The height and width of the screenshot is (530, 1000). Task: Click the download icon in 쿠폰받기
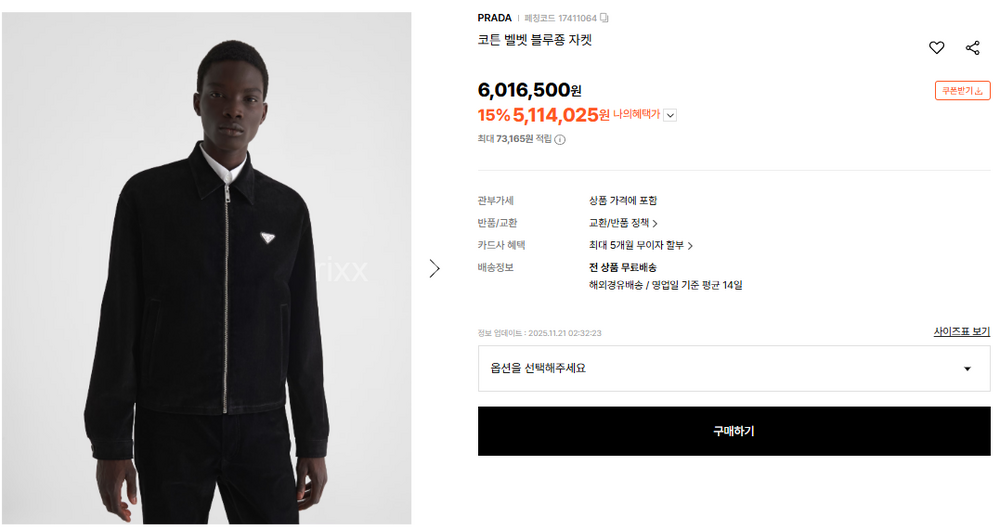[979, 91]
